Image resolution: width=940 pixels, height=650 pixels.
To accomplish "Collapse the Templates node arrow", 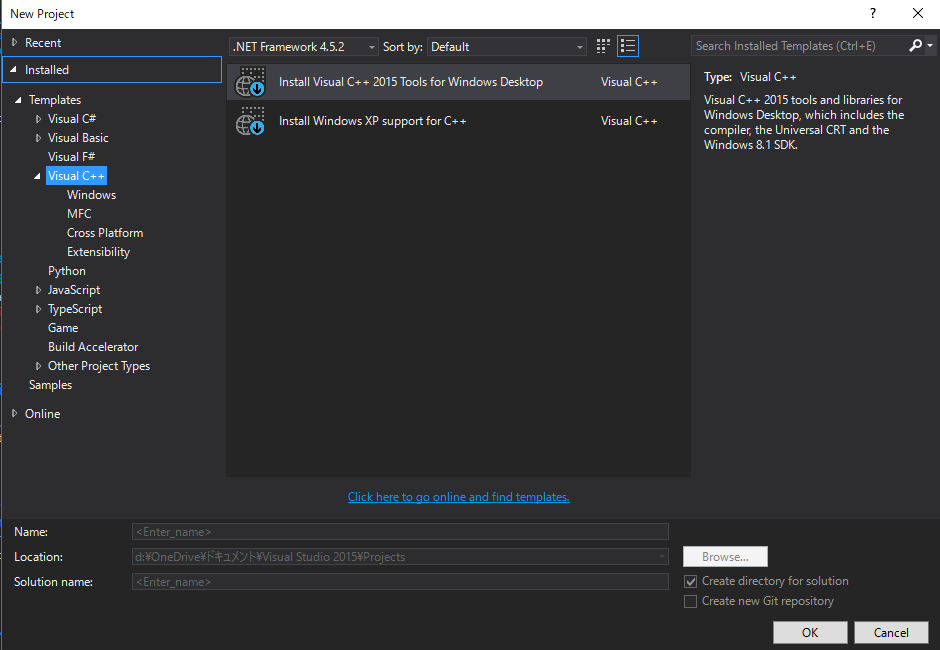I will click(x=18, y=100).
